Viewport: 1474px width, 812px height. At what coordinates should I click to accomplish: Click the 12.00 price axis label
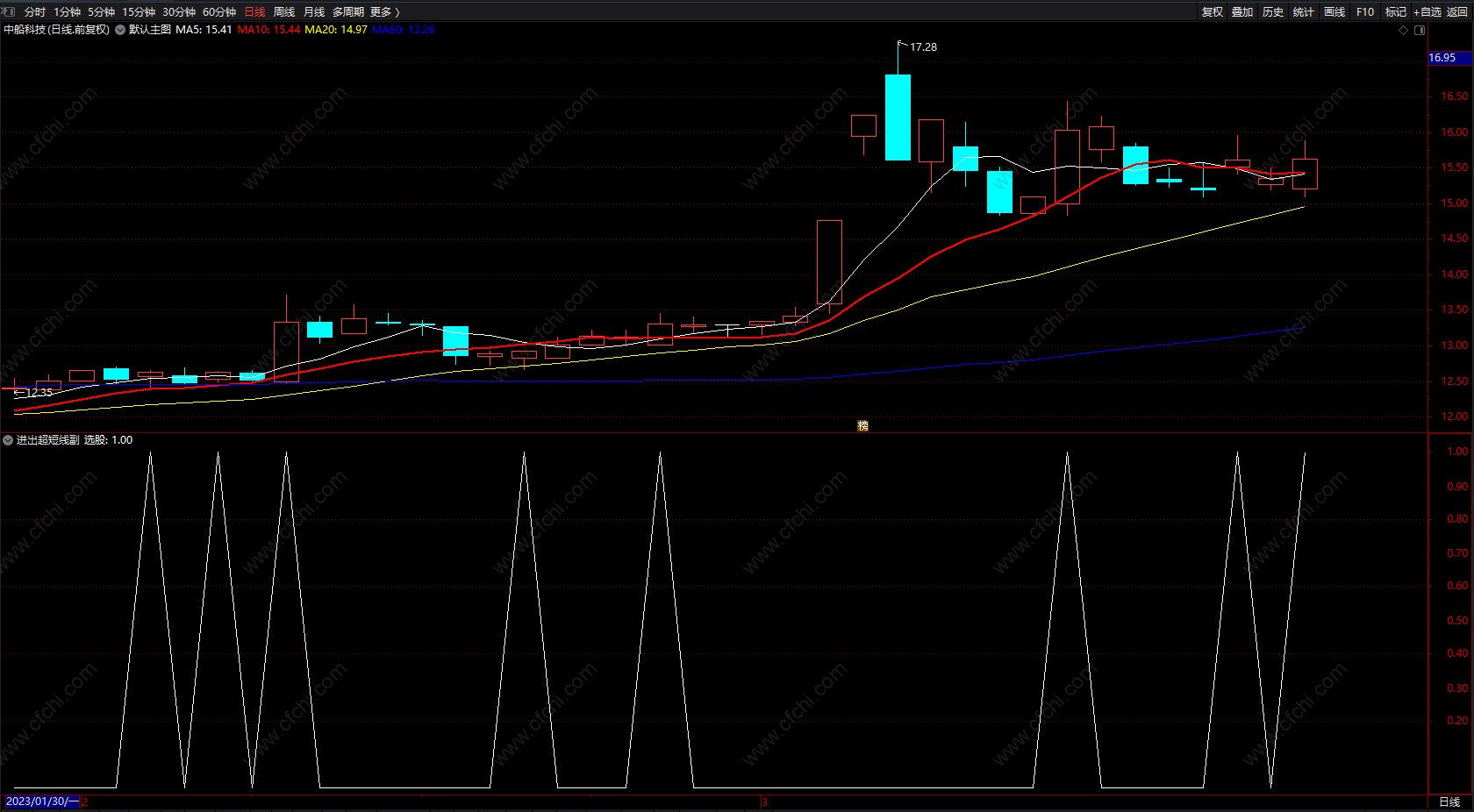[x=1455, y=417]
